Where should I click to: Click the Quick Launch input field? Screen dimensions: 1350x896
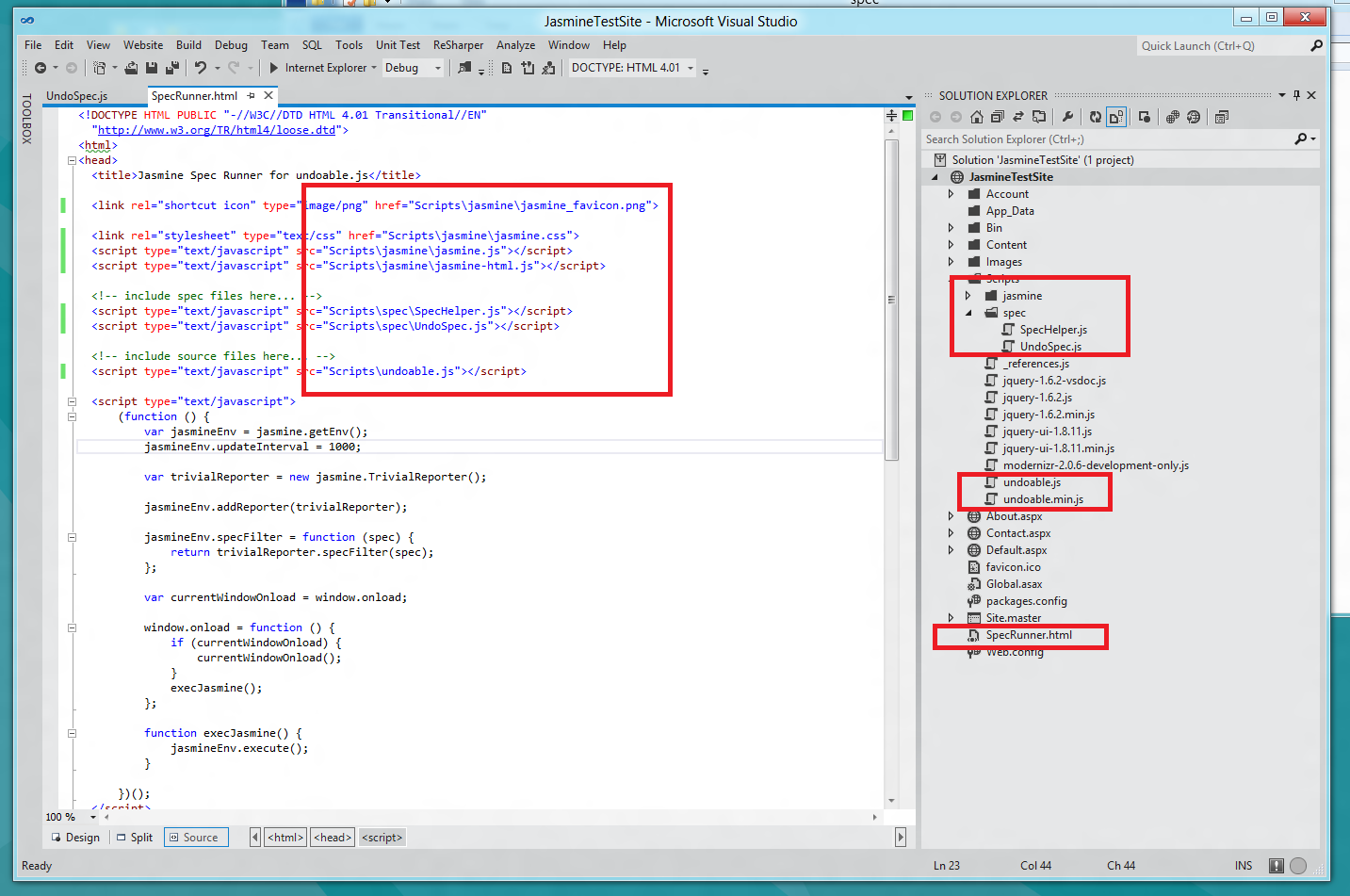click(1221, 45)
